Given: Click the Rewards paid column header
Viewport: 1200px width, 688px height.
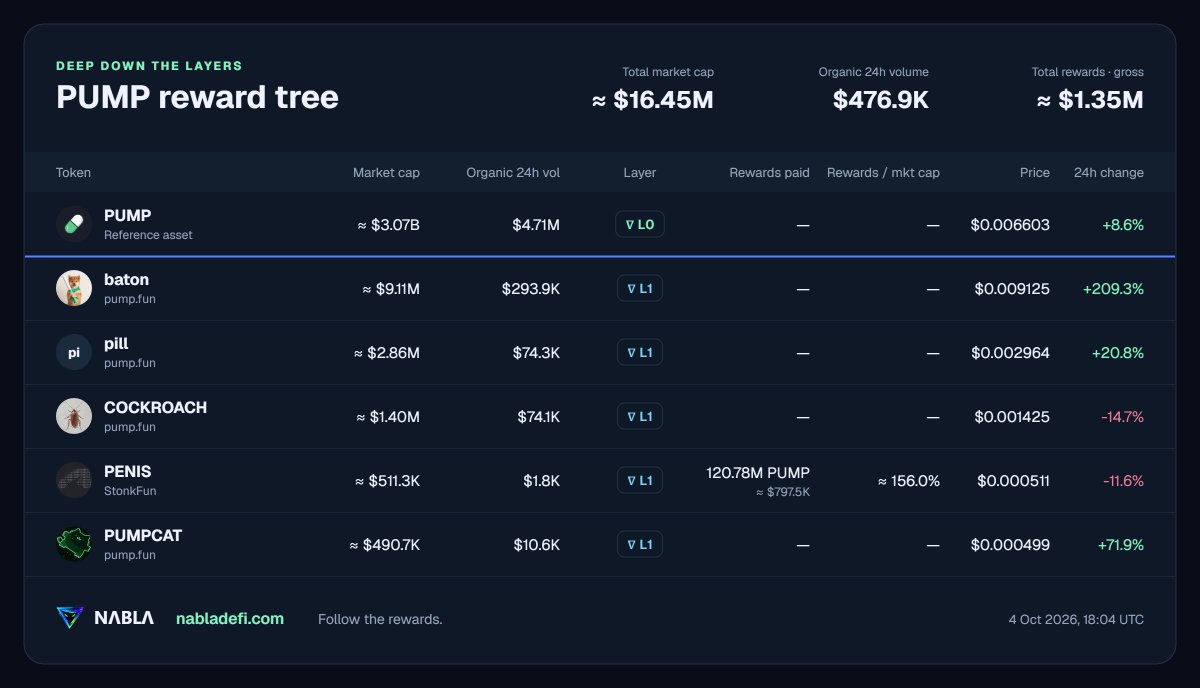Looking at the screenshot, I should pos(769,172).
